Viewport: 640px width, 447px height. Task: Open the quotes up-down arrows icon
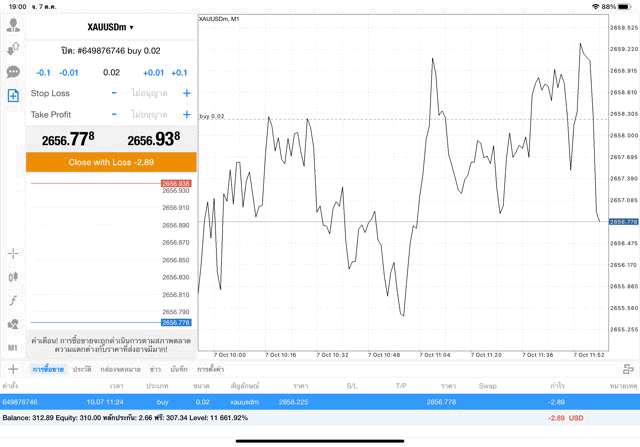(13, 48)
